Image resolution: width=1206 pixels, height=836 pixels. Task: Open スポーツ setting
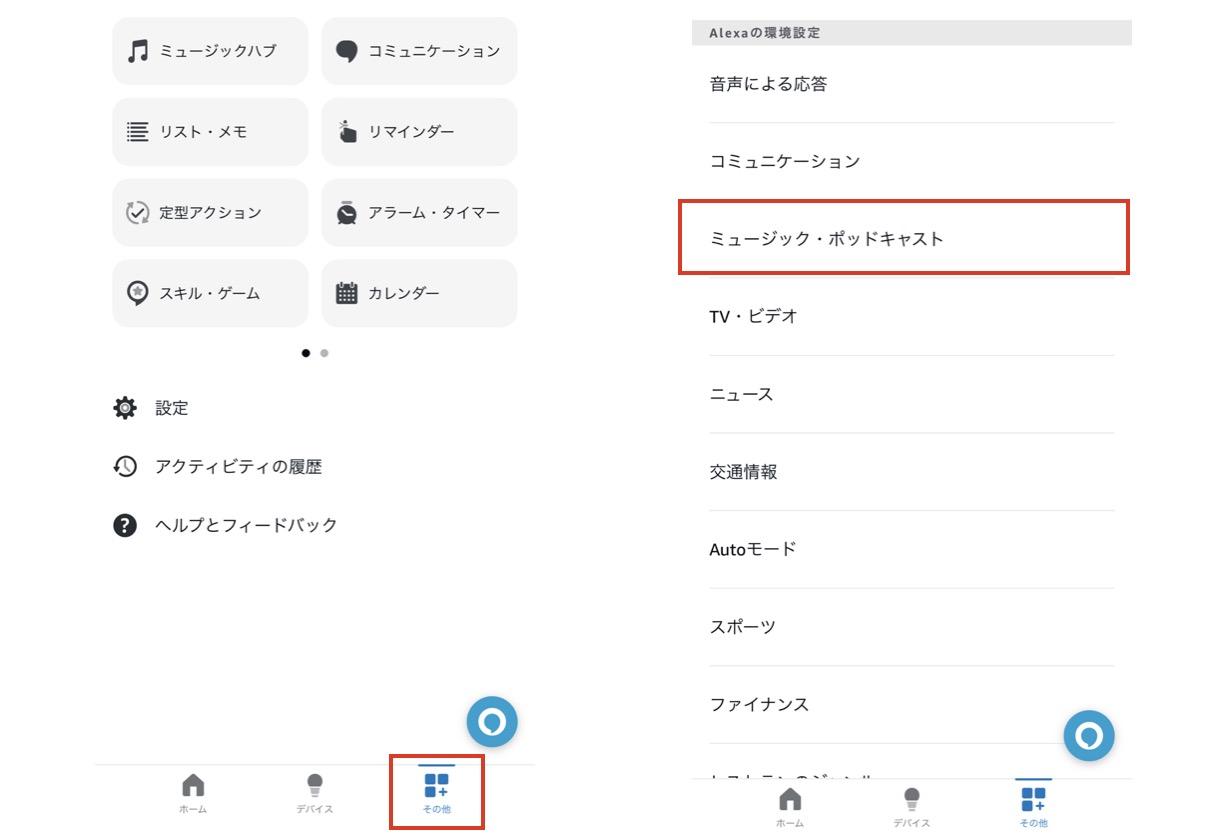tap(912, 627)
